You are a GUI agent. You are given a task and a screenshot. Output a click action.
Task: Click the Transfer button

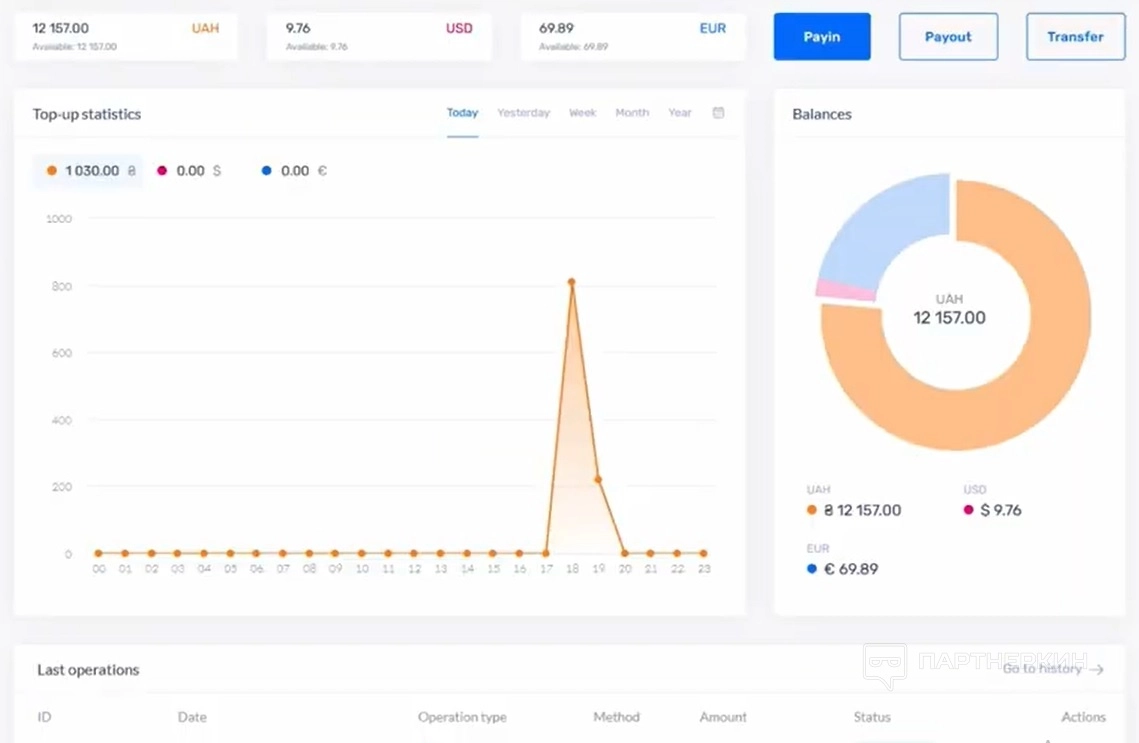[1075, 36]
